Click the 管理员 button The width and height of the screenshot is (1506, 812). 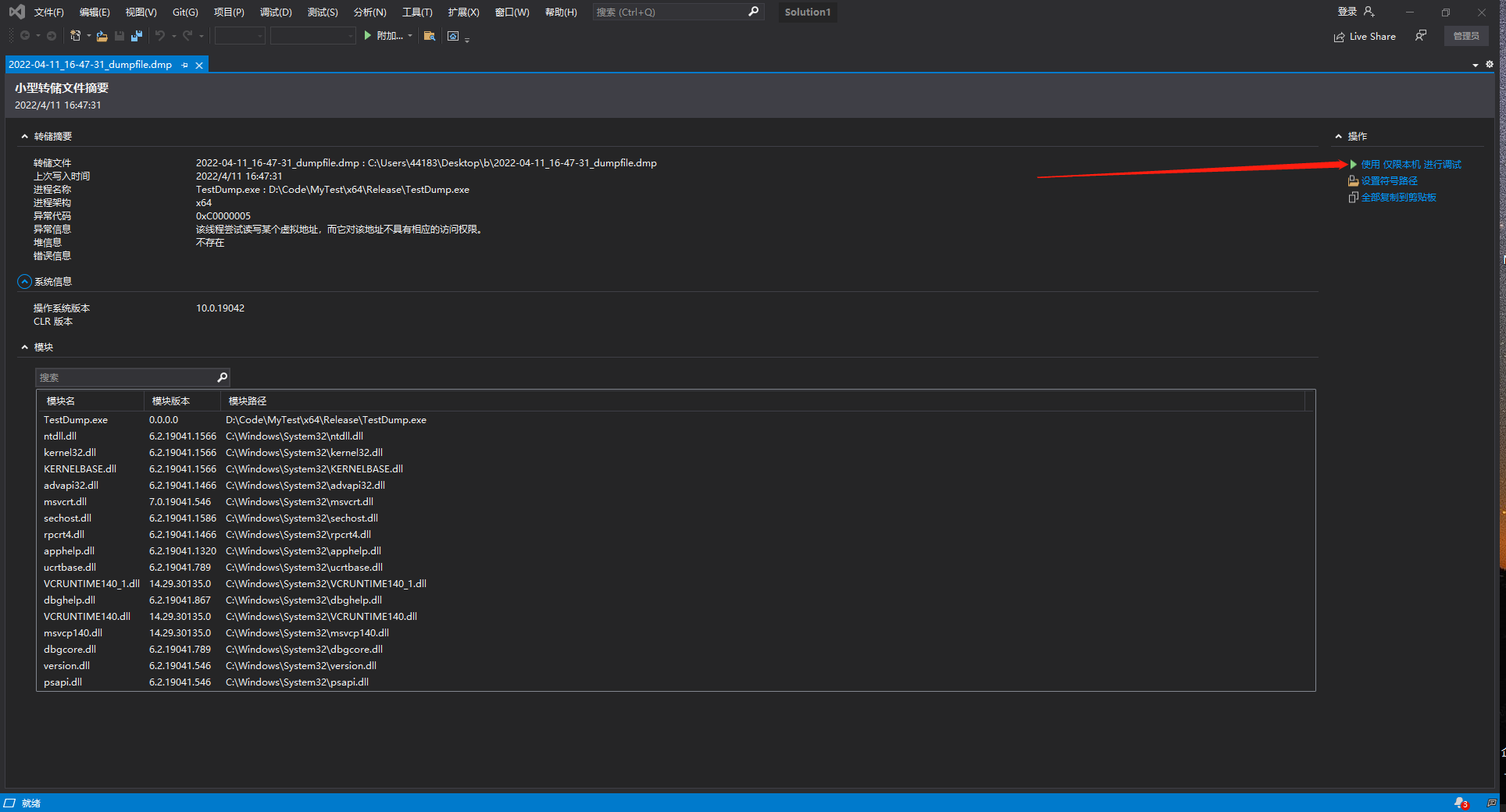pyautogui.click(x=1466, y=36)
